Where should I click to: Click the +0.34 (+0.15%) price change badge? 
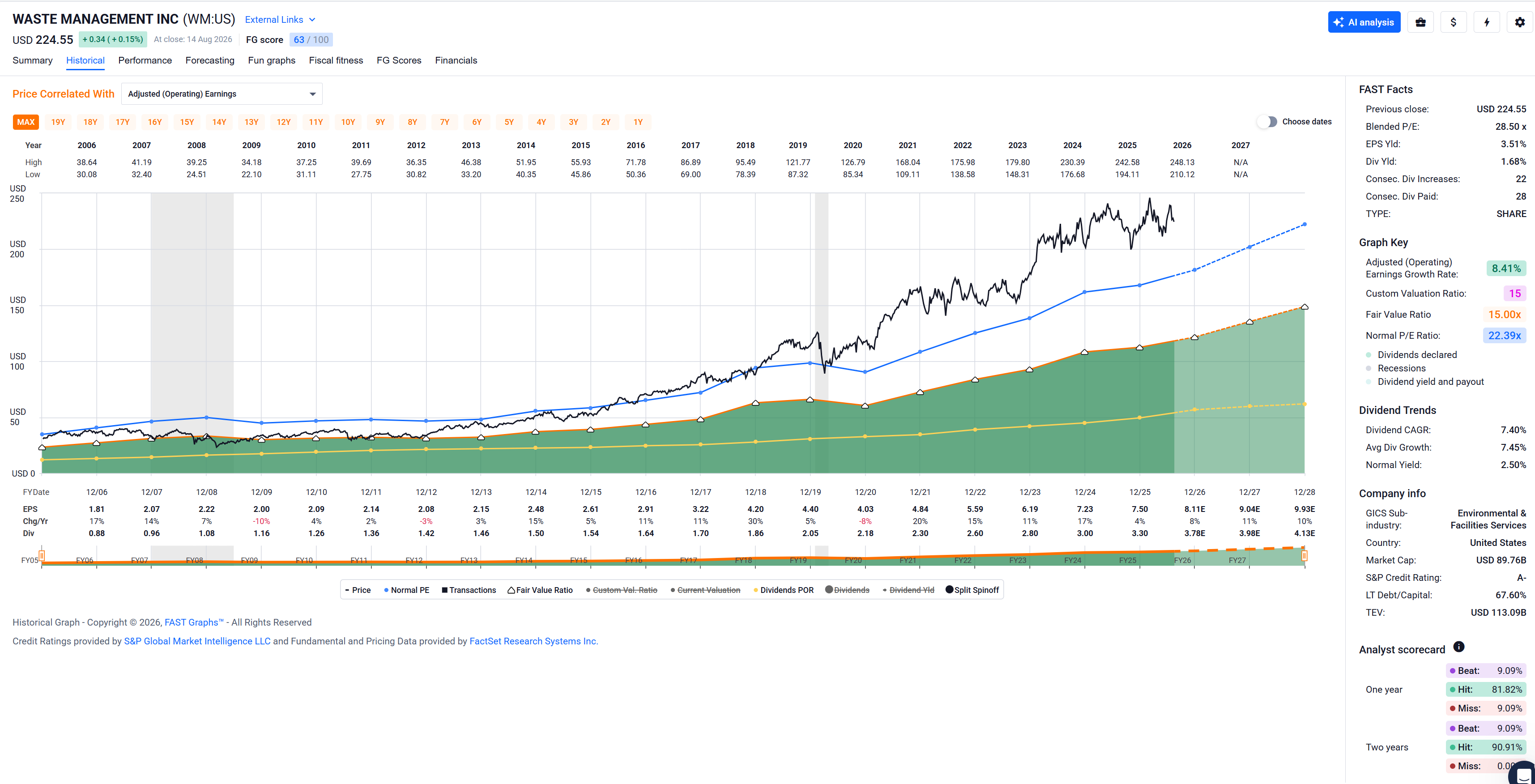coord(113,39)
